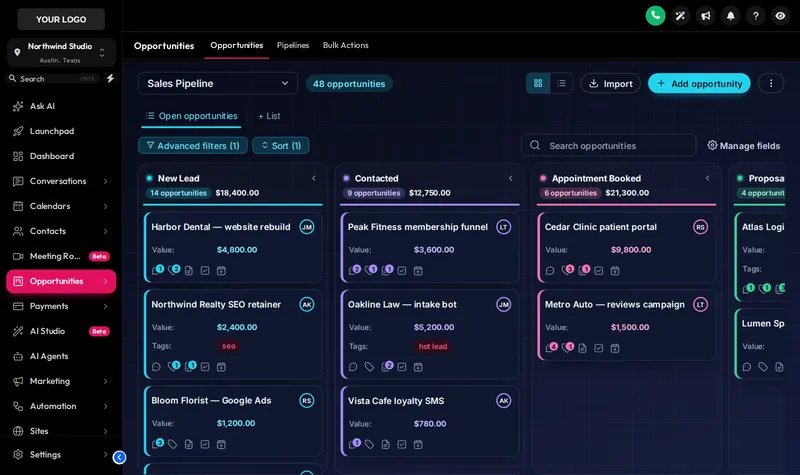Click the Import button

click(610, 83)
